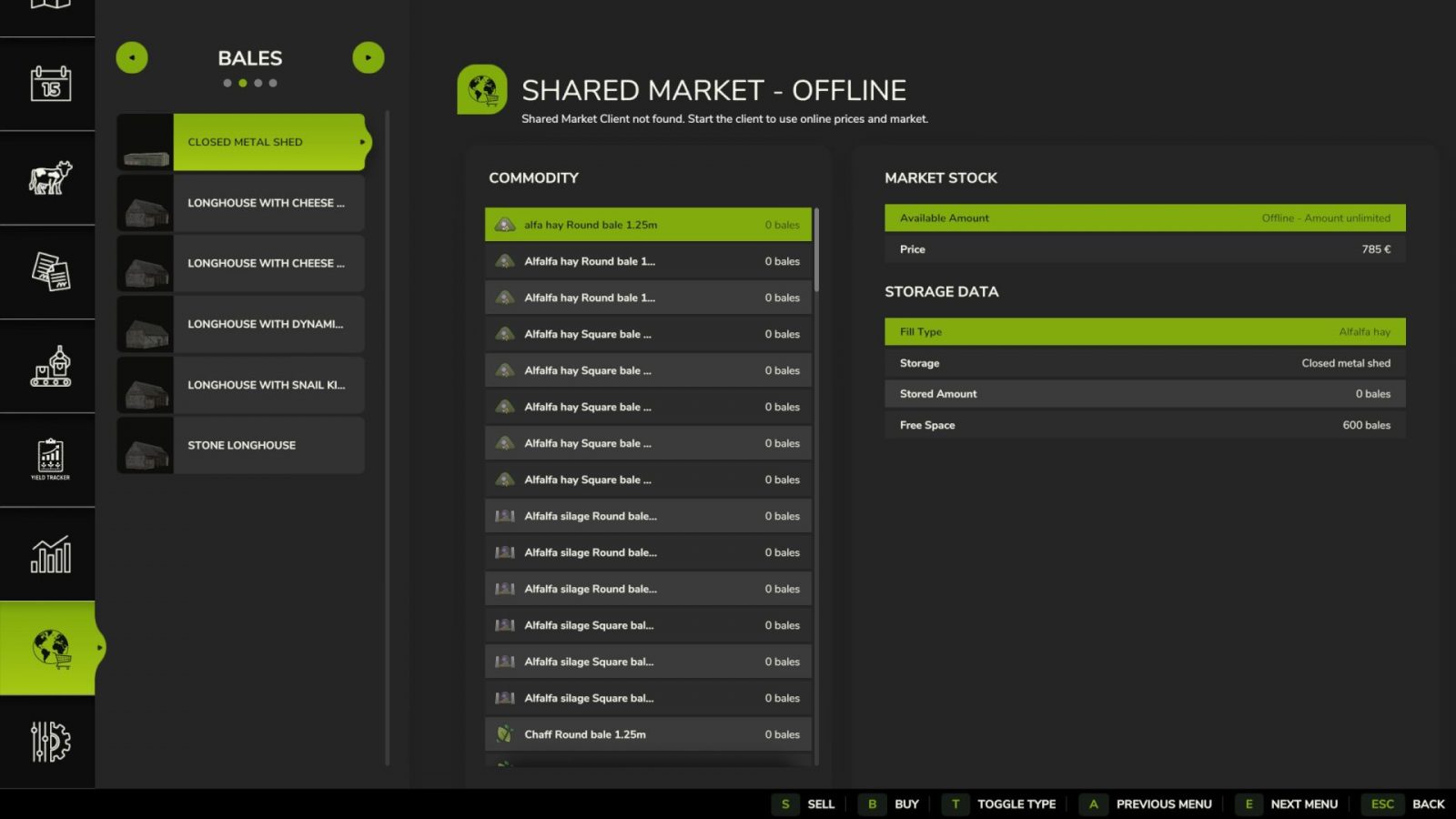Click the Stored Amount 0 bales row

[1145, 394]
